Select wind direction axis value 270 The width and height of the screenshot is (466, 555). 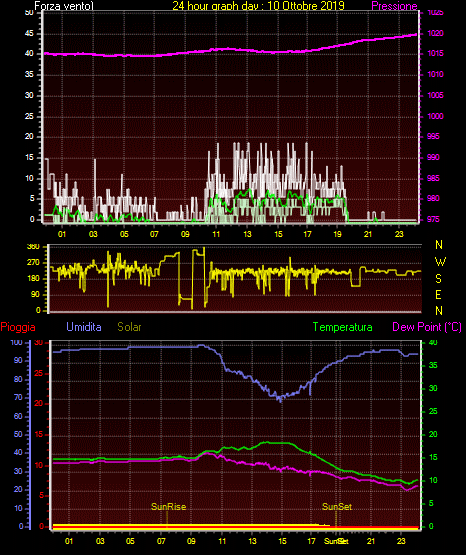tap(33, 263)
